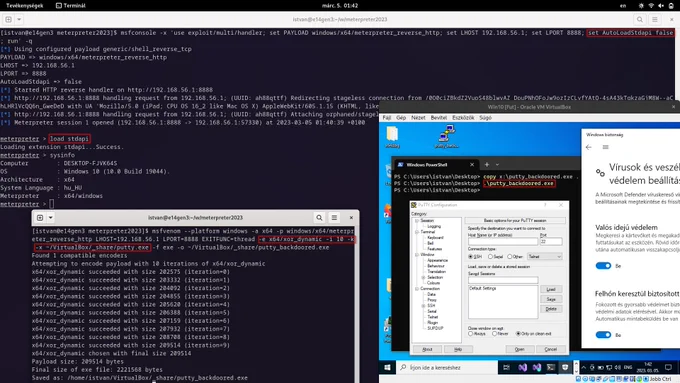This screenshot has height=383, width=680.
Task: Open hamburger menu in msfvenom terminal window
Action: (x=334, y=218)
